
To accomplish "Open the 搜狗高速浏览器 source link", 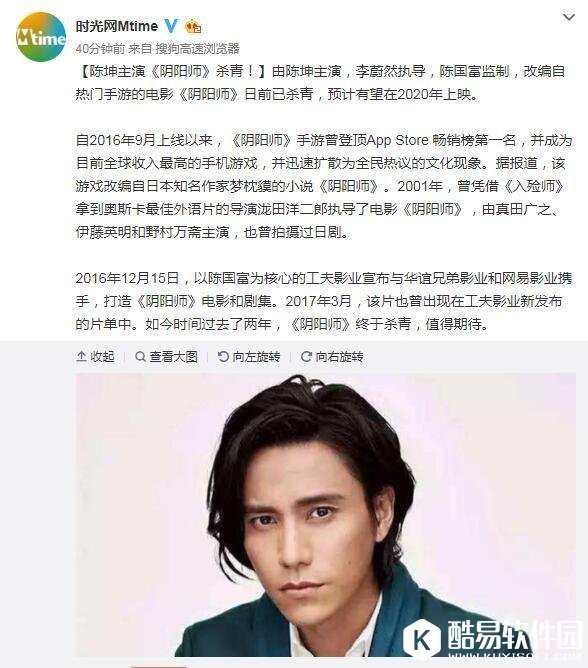I will click(197, 49).
